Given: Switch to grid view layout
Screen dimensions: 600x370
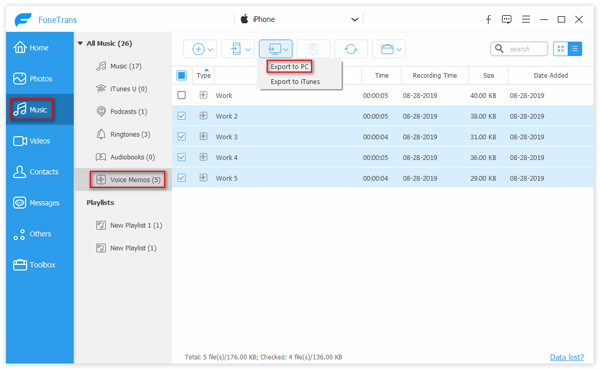Looking at the screenshot, I should pos(561,49).
